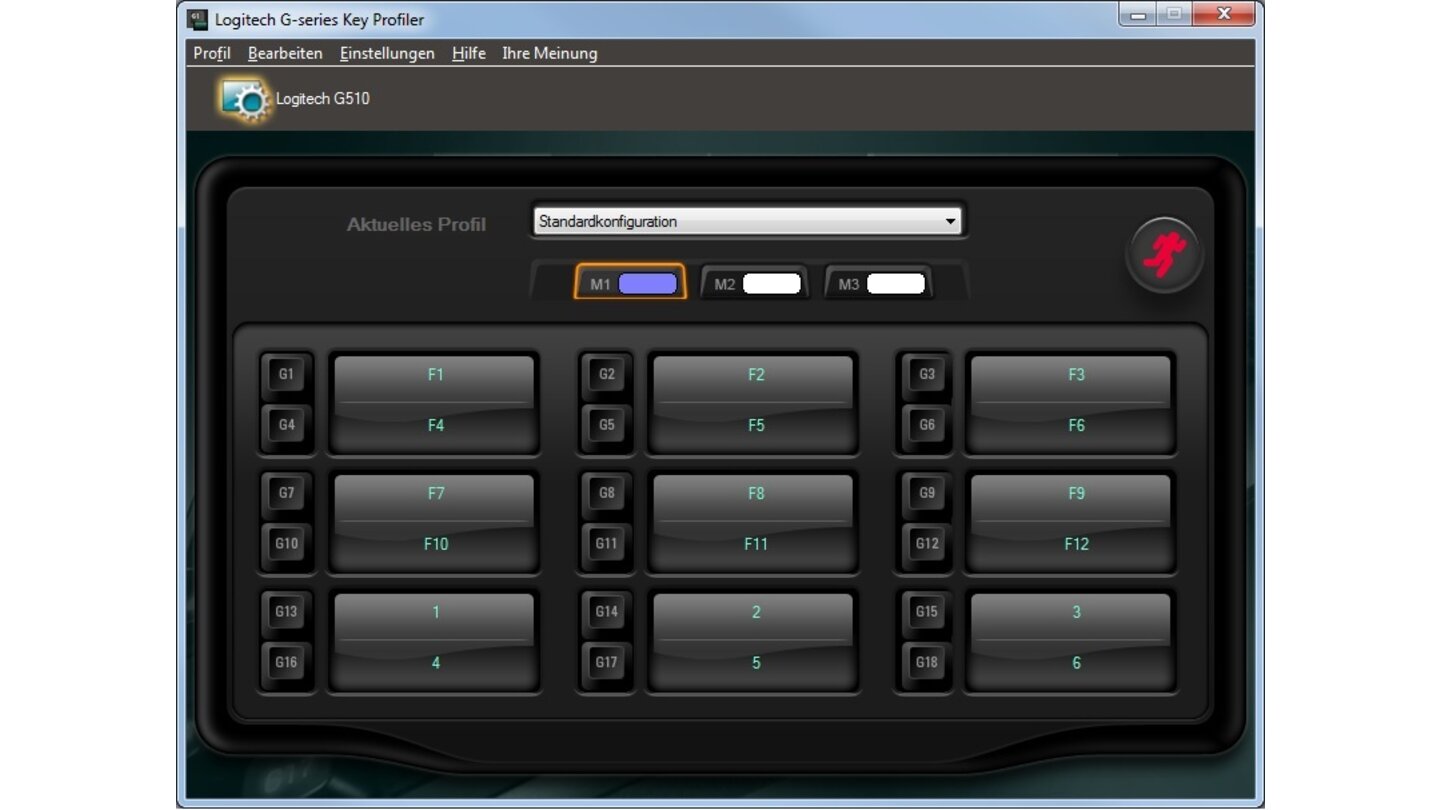Select the G14 key button
This screenshot has height=810, width=1440.
point(607,612)
